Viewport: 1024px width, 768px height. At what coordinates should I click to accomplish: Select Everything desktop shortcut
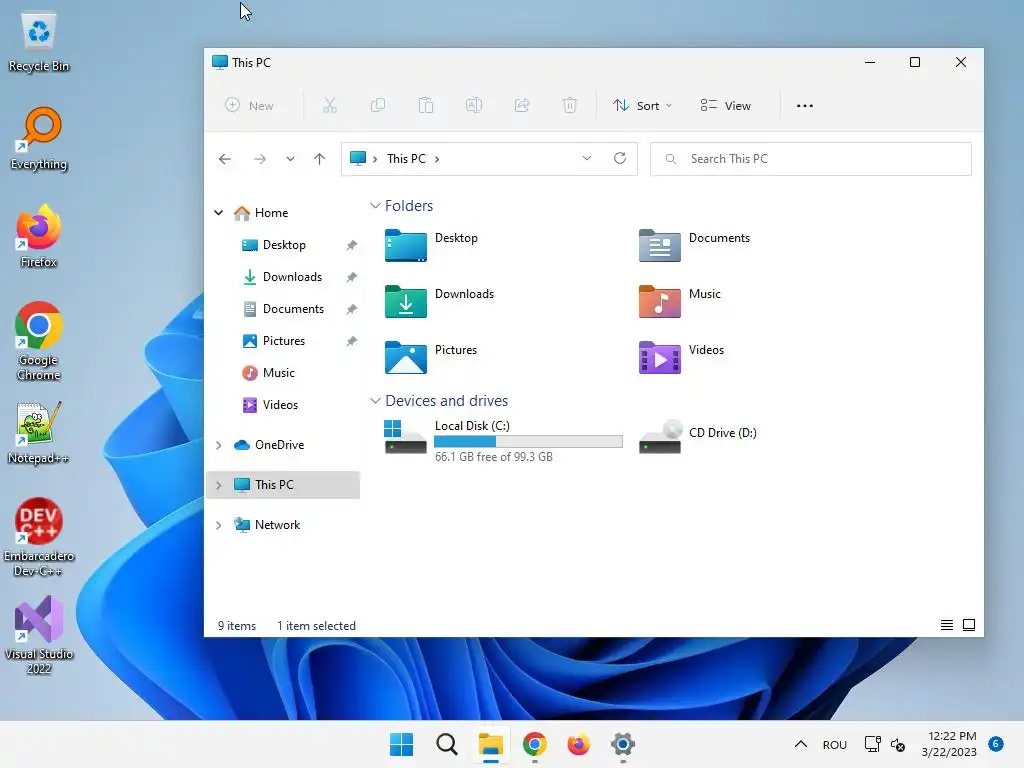[39, 139]
